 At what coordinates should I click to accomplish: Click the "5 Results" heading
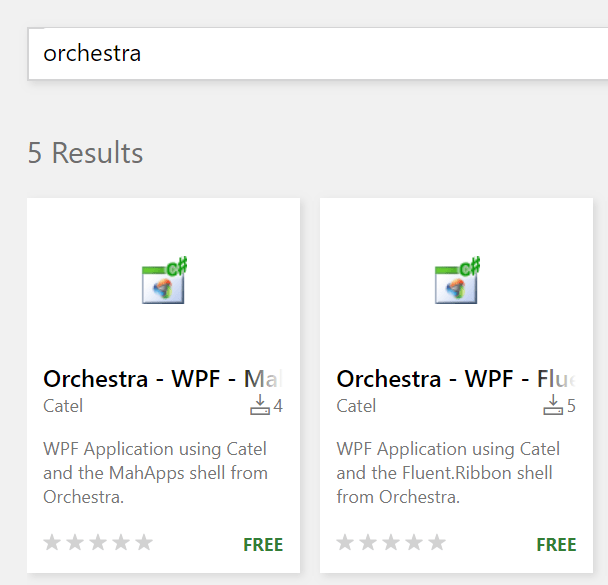[85, 153]
